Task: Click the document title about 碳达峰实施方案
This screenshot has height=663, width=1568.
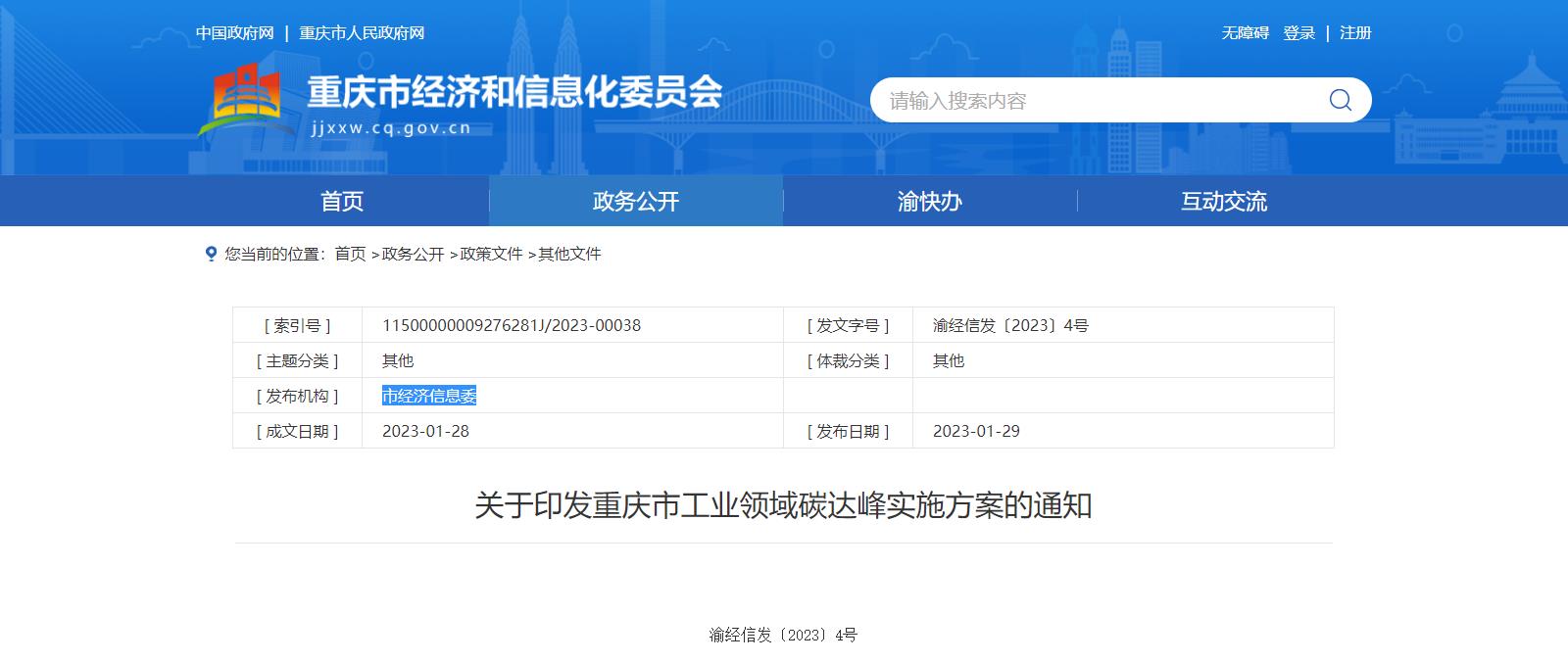Action: pos(783,505)
